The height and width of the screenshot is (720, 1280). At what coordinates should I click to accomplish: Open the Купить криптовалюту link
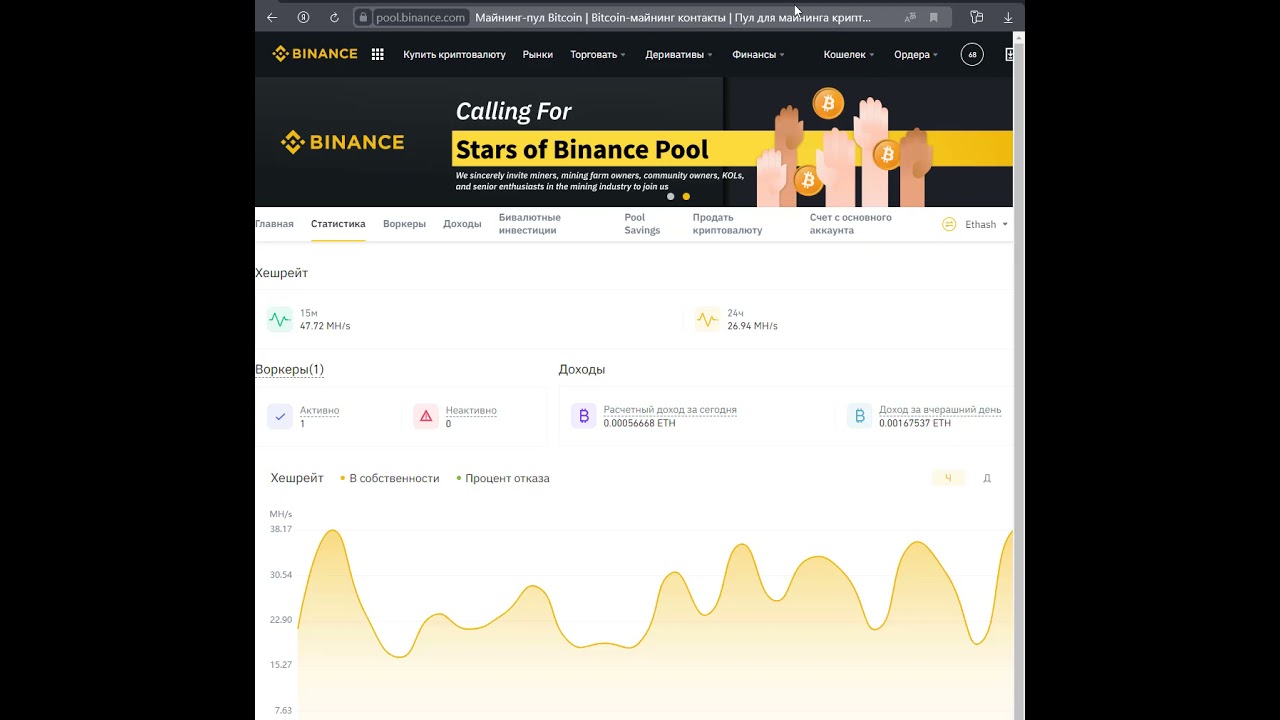tap(454, 54)
